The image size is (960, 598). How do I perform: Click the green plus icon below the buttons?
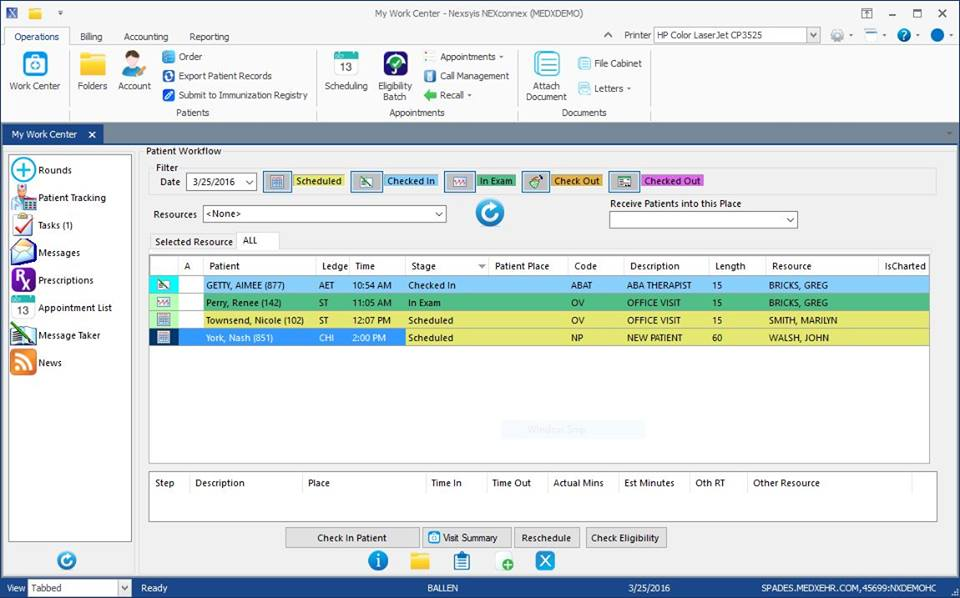(x=505, y=562)
